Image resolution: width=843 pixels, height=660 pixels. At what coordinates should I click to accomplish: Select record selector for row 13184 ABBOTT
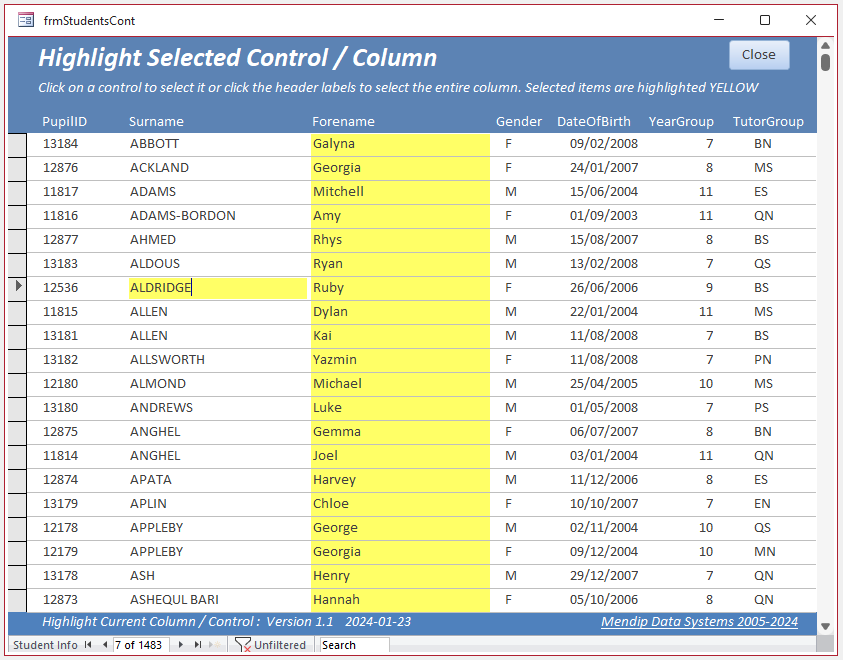[x=17, y=145]
